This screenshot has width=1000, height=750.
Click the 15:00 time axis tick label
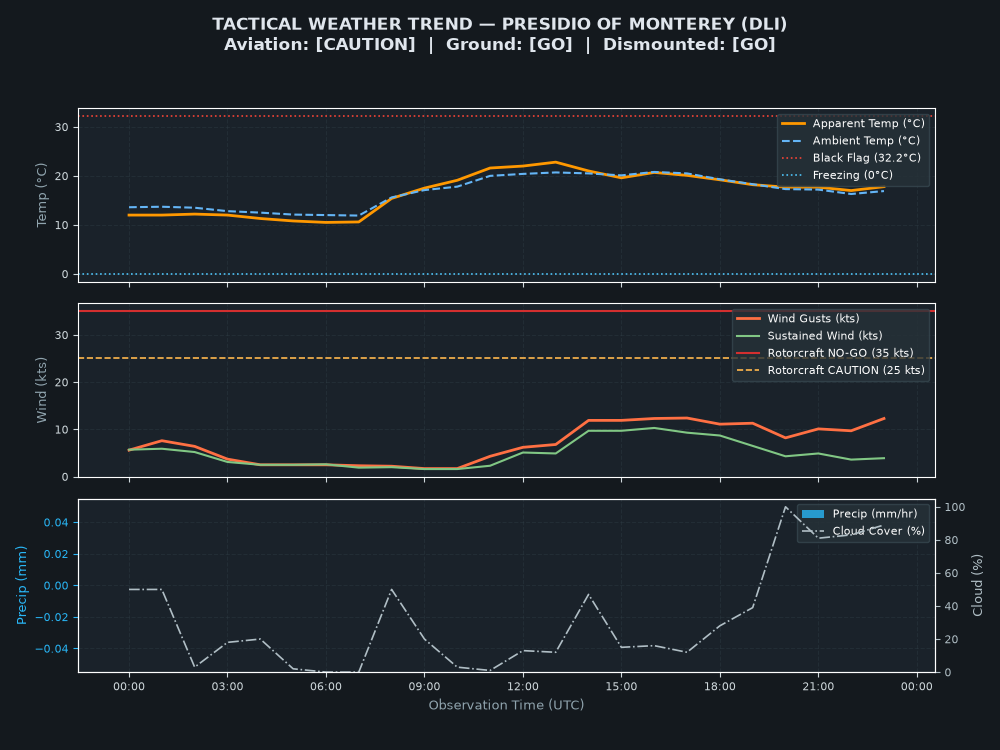pos(621,687)
